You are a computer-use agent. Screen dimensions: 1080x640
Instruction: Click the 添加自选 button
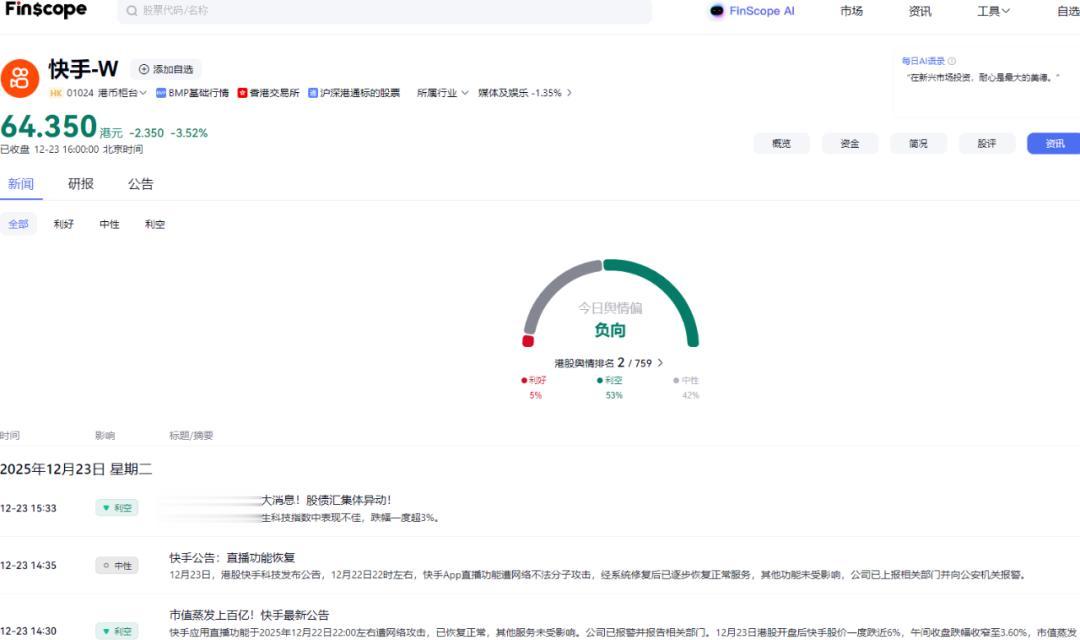(x=166, y=69)
